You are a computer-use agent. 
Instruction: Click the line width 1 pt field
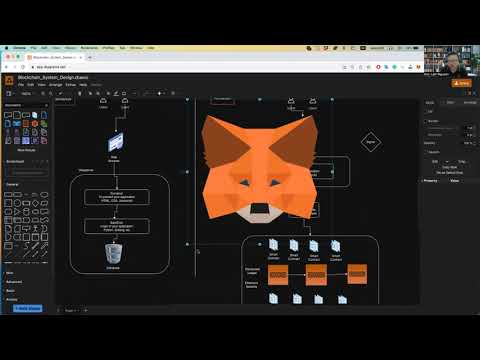[469, 128]
